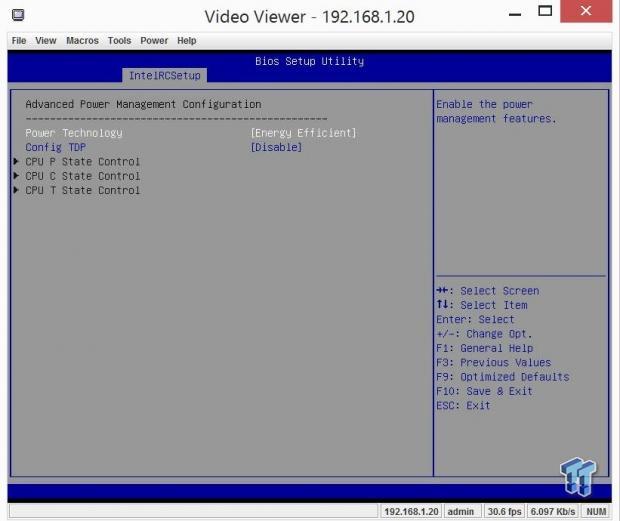The width and height of the screenshot is (620, 521).
Task: Open the Tools menu
Action: (x=119, y=41)
